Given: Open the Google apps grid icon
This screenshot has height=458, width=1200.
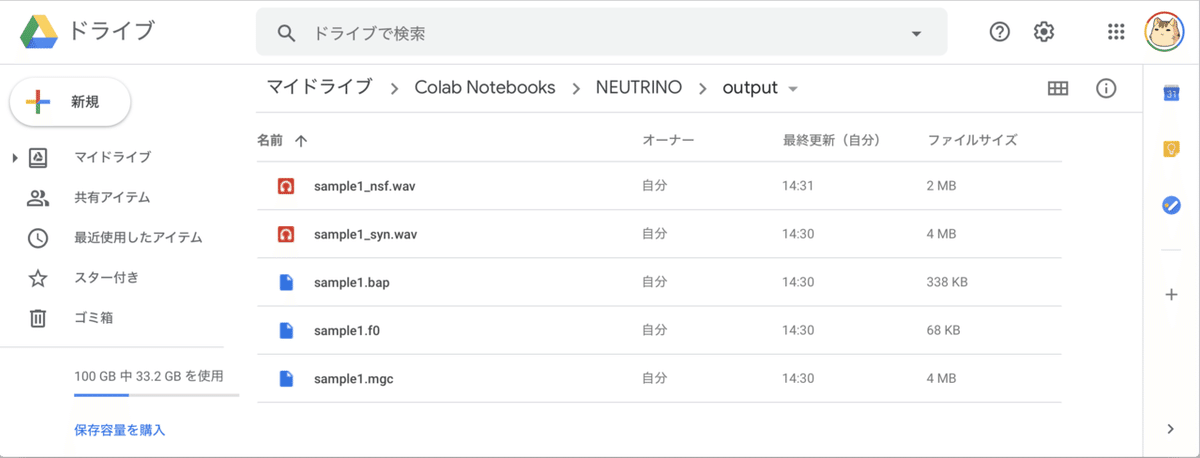Looking at the screenshot, I should click(x=1117, y=32).
